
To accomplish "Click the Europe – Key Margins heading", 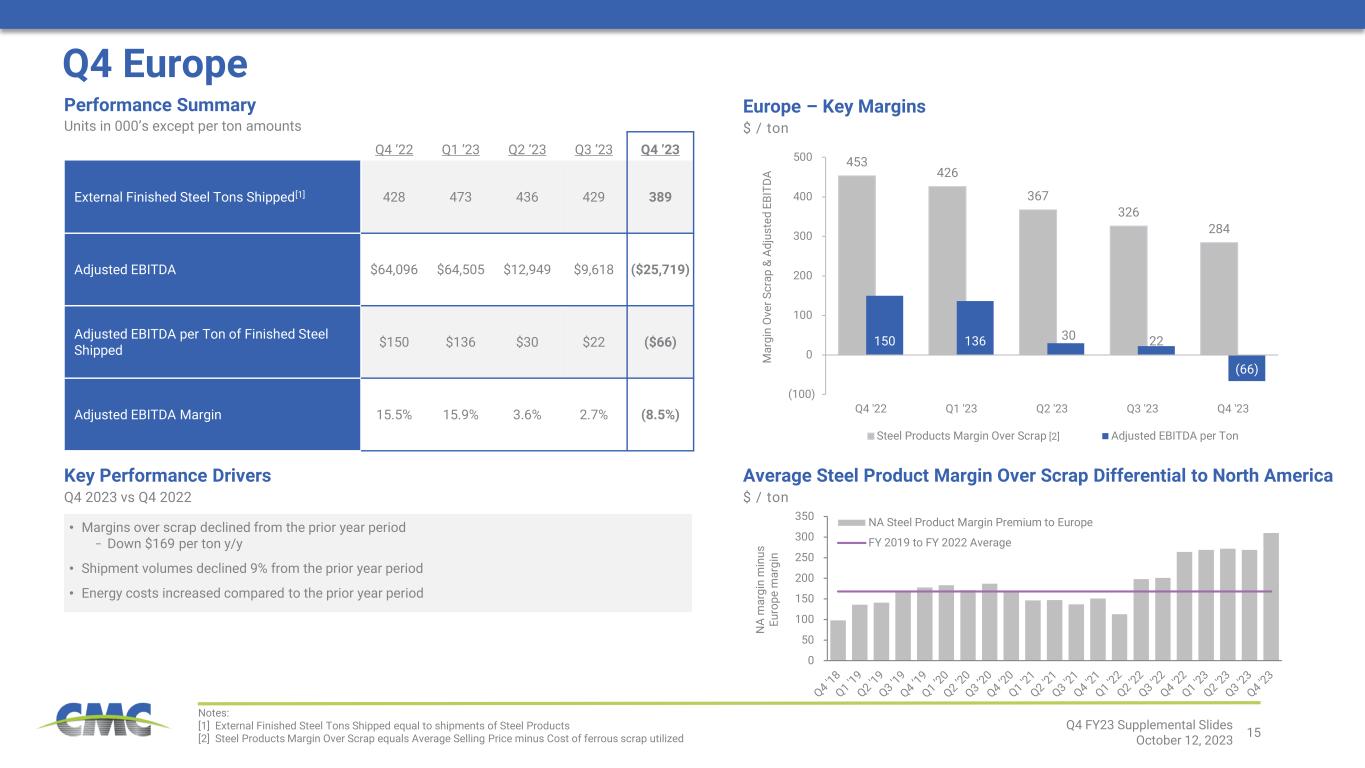I will pyautogui.click(x=834, y=106).
